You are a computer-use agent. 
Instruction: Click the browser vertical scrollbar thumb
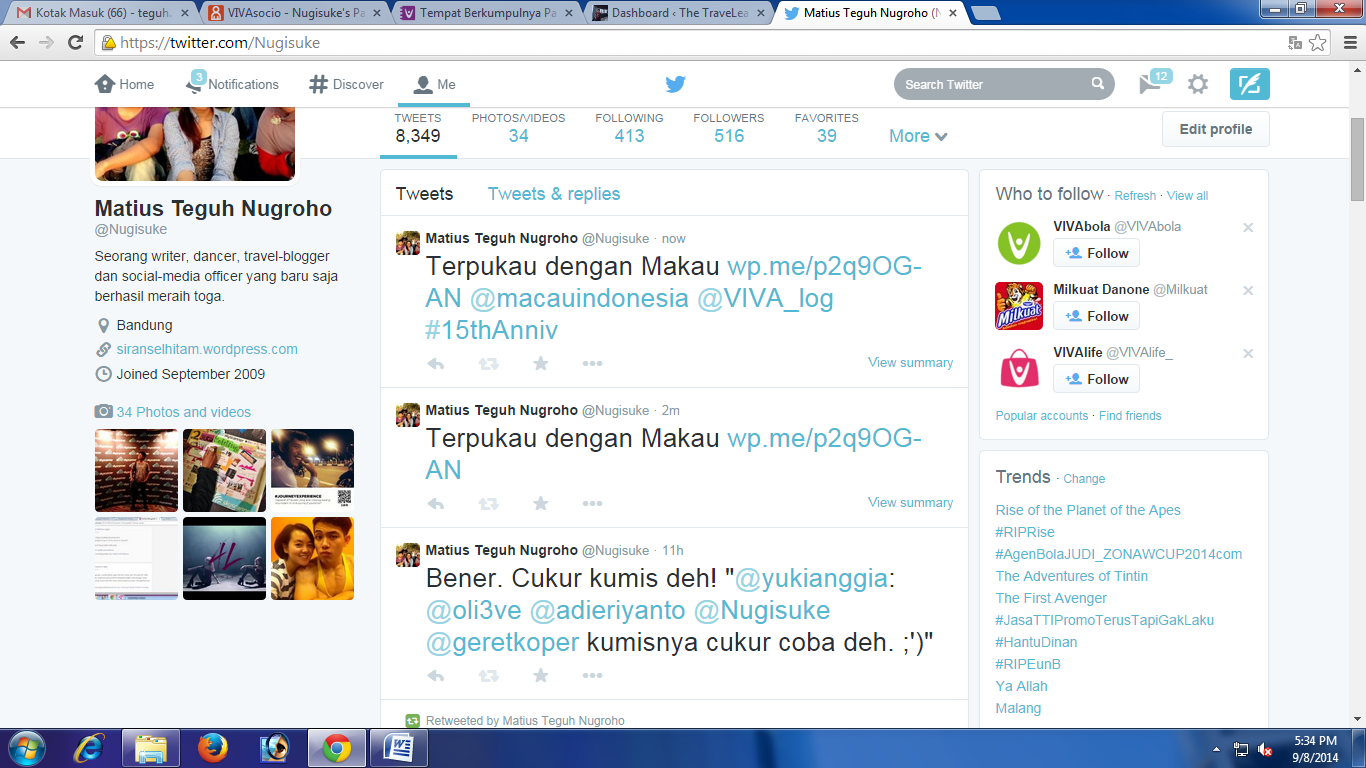[x=1357, y=160]
